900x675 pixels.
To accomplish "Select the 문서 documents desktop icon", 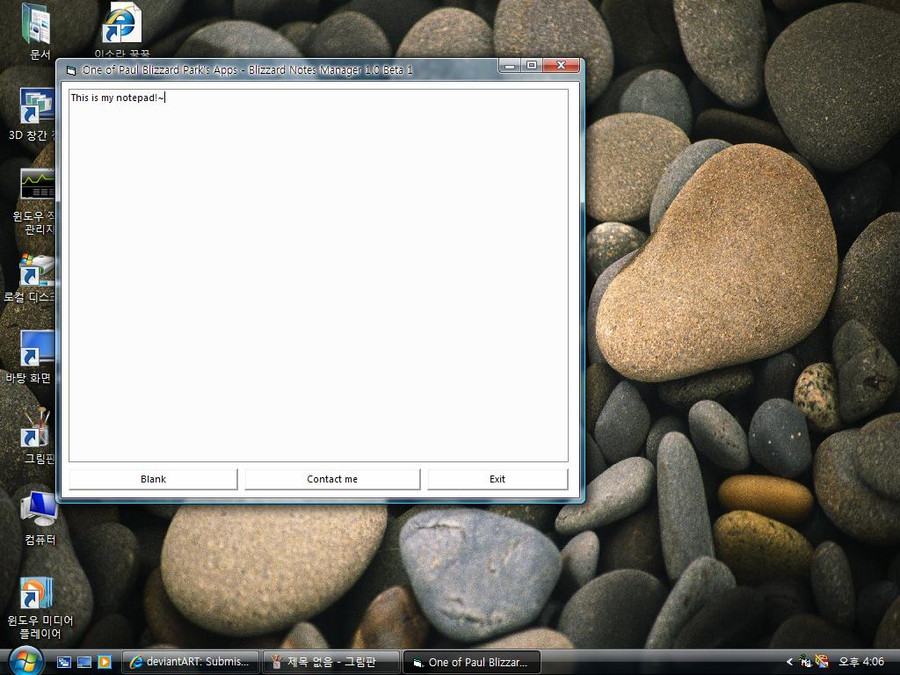I will click(37, 32).
